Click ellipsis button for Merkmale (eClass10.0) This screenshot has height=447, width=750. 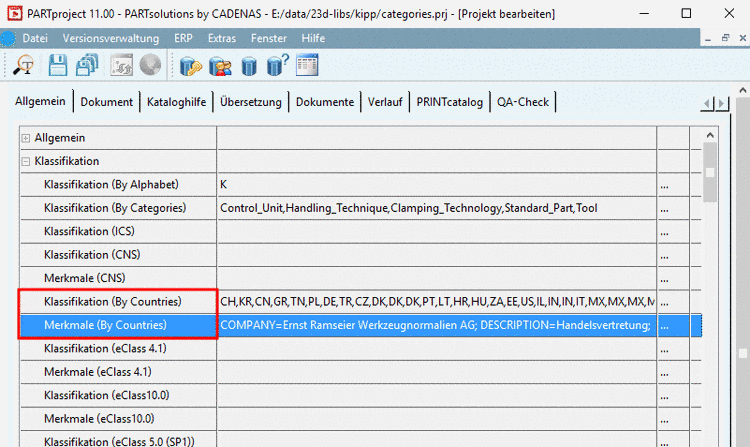tap(664, 419)
